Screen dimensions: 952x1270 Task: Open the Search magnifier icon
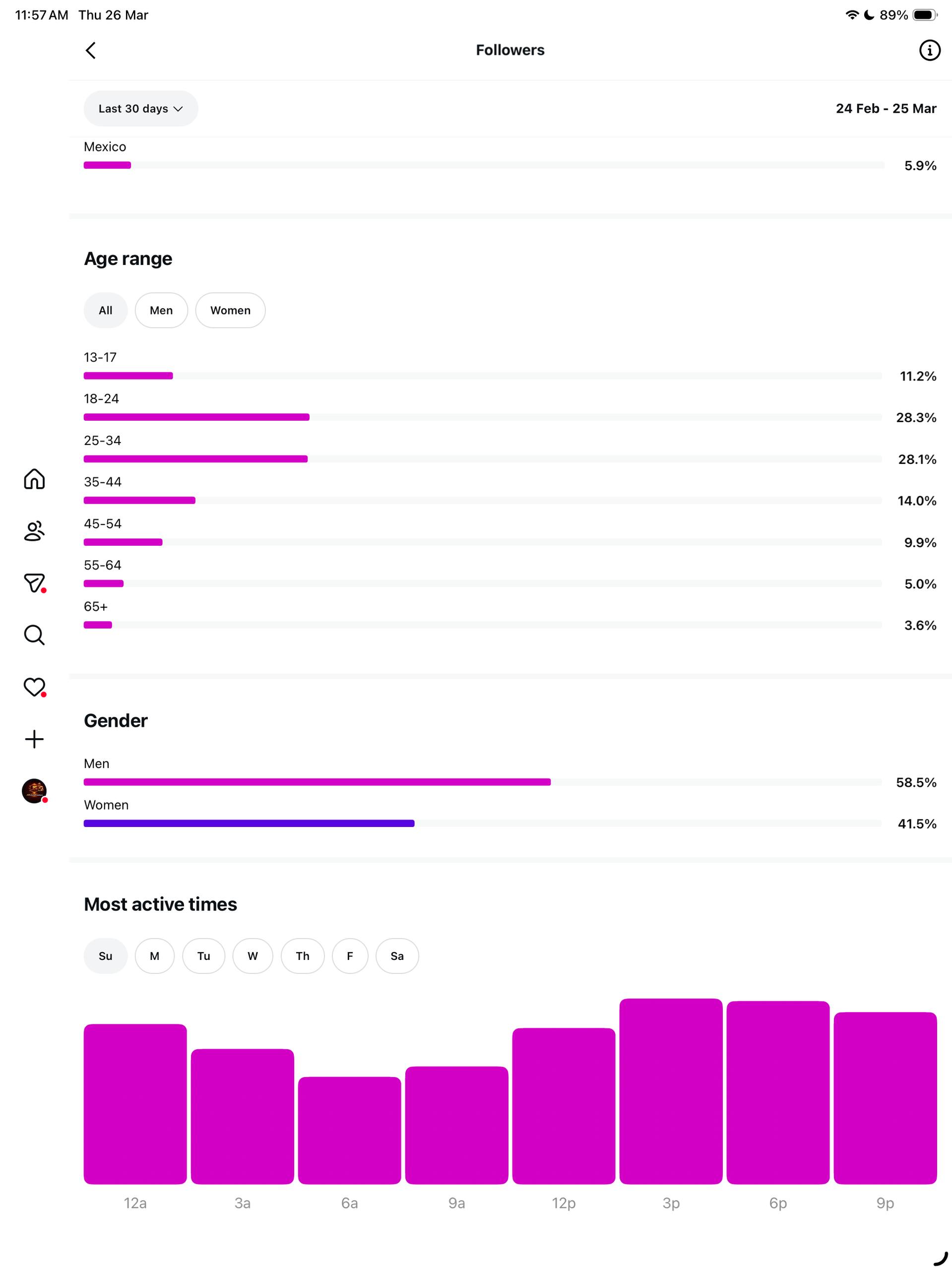pyautogui.click(x=34, y=635)
